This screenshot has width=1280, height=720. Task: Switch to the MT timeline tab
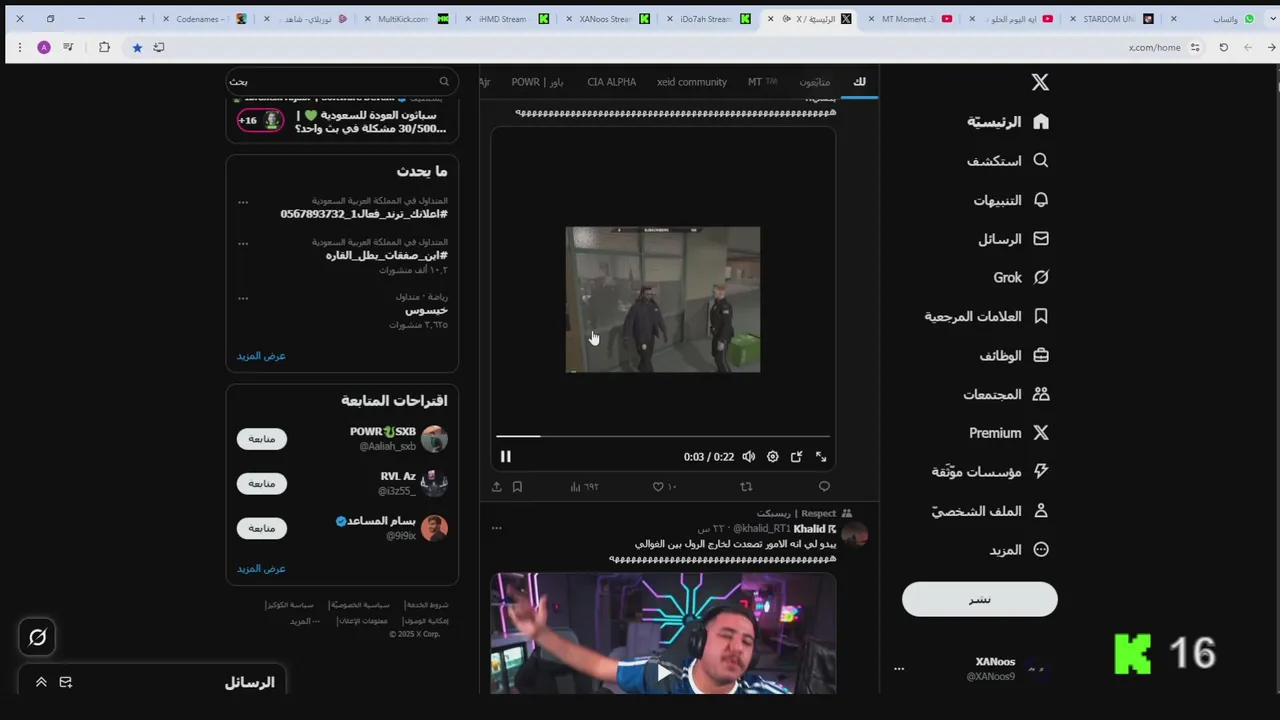pyautogui.click(x=762, y=82)
